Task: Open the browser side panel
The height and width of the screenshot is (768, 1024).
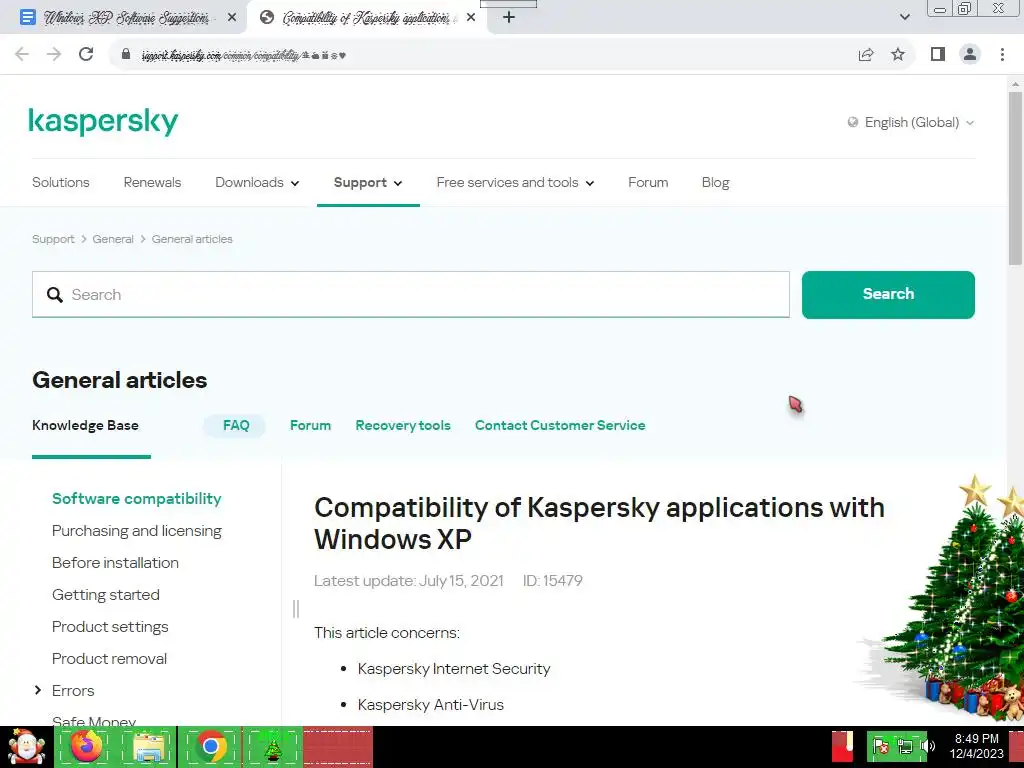Action: [938, 54]
